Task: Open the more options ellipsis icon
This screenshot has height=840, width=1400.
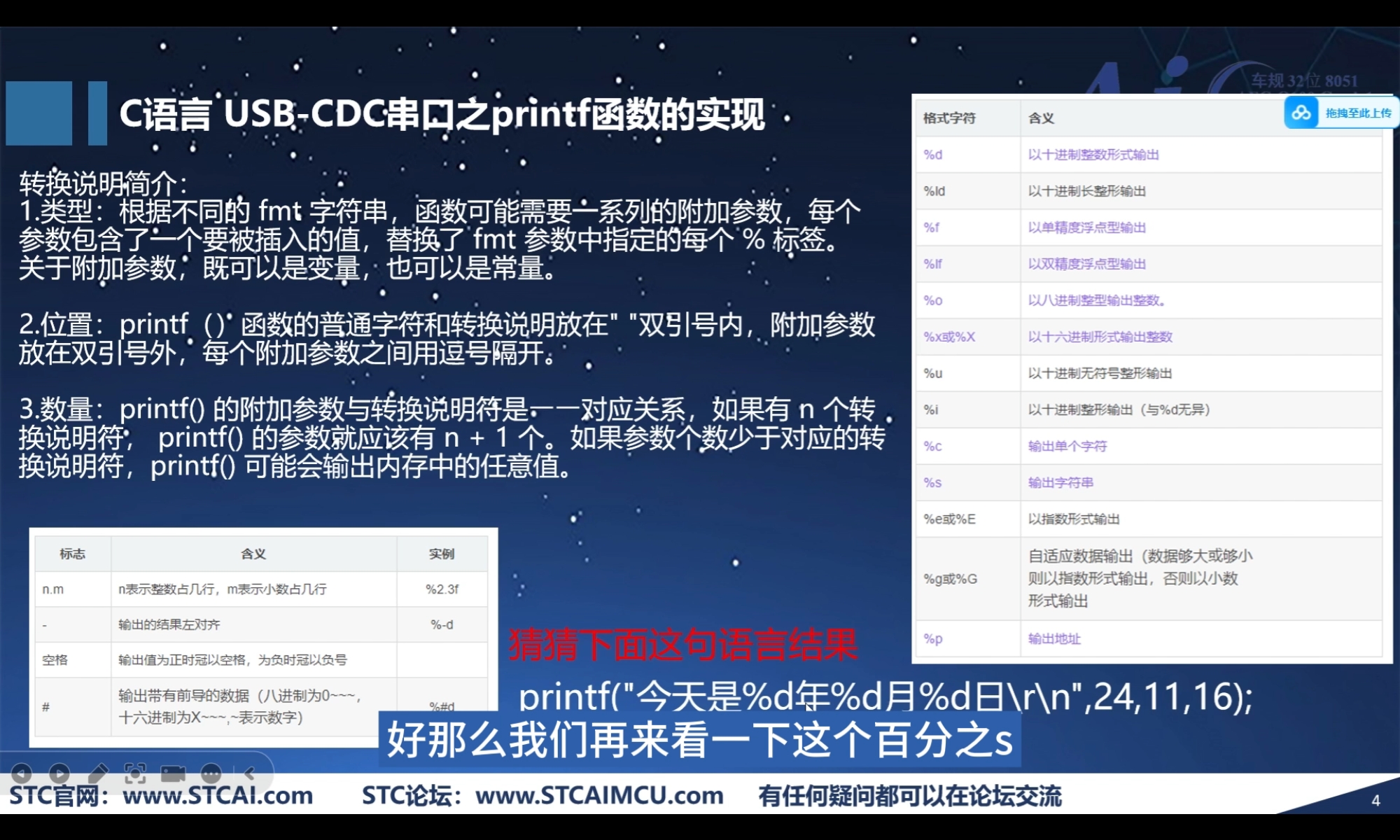Action: click(211, 773)
